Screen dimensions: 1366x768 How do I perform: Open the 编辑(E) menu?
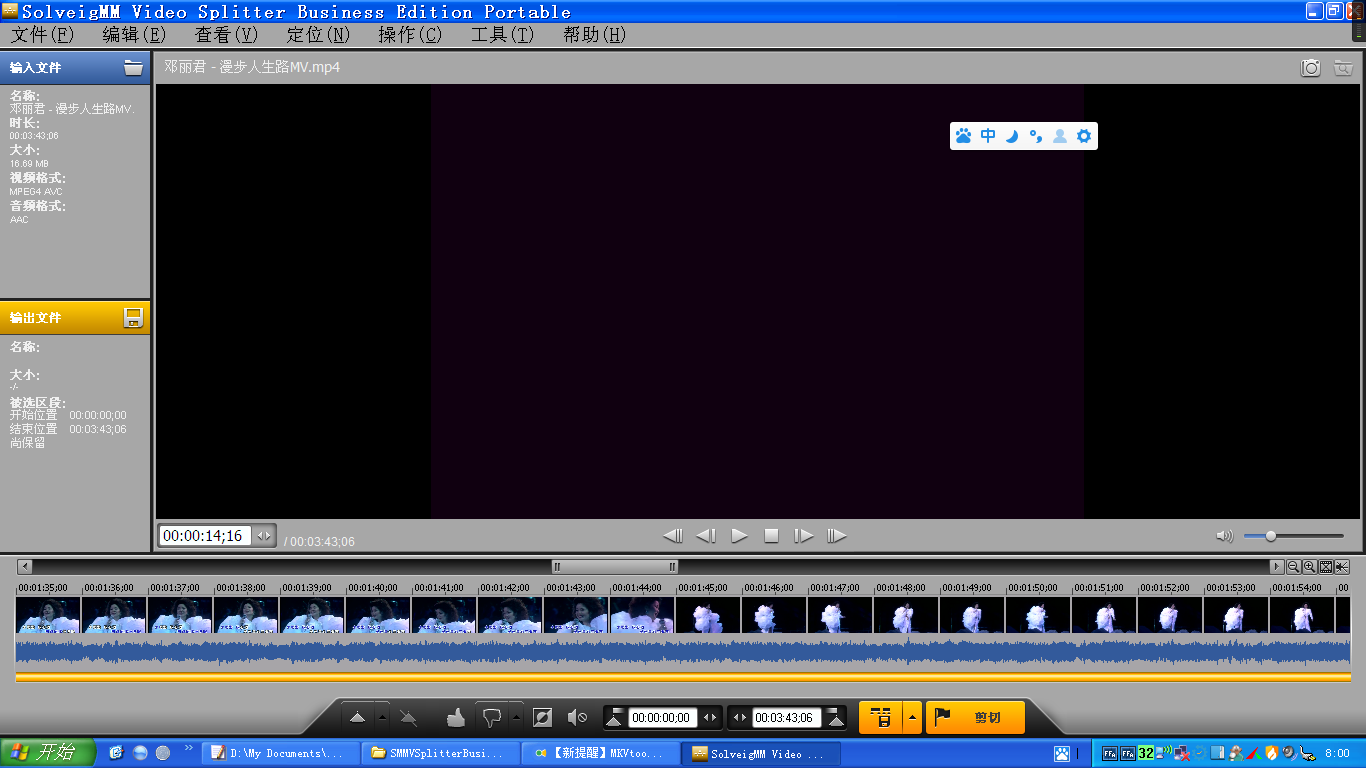pos(134,34)
